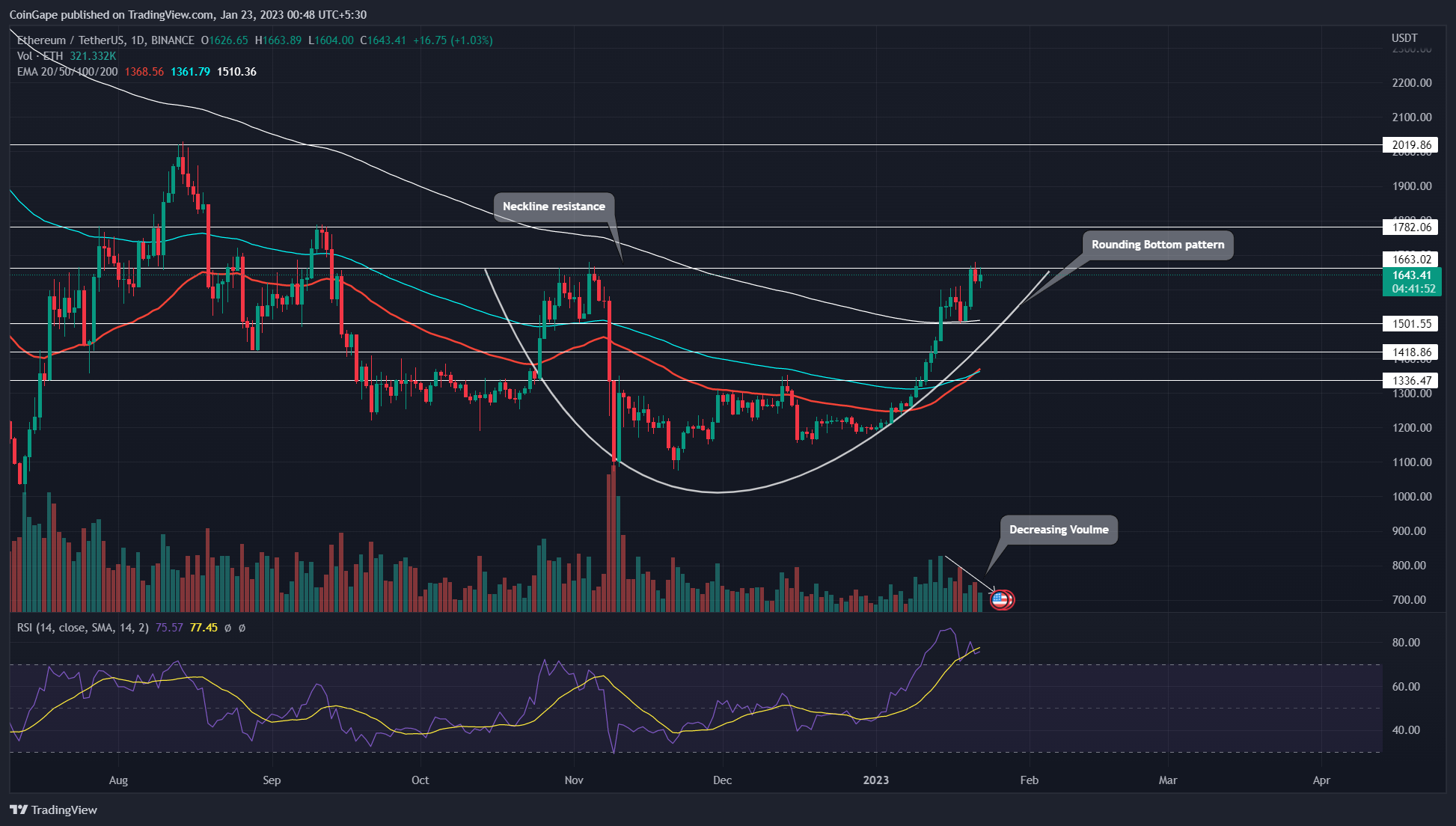Click the EMA 20/50/100/200 indicator label
This screenshot has height=826, width=1456.
click(67, 72)
